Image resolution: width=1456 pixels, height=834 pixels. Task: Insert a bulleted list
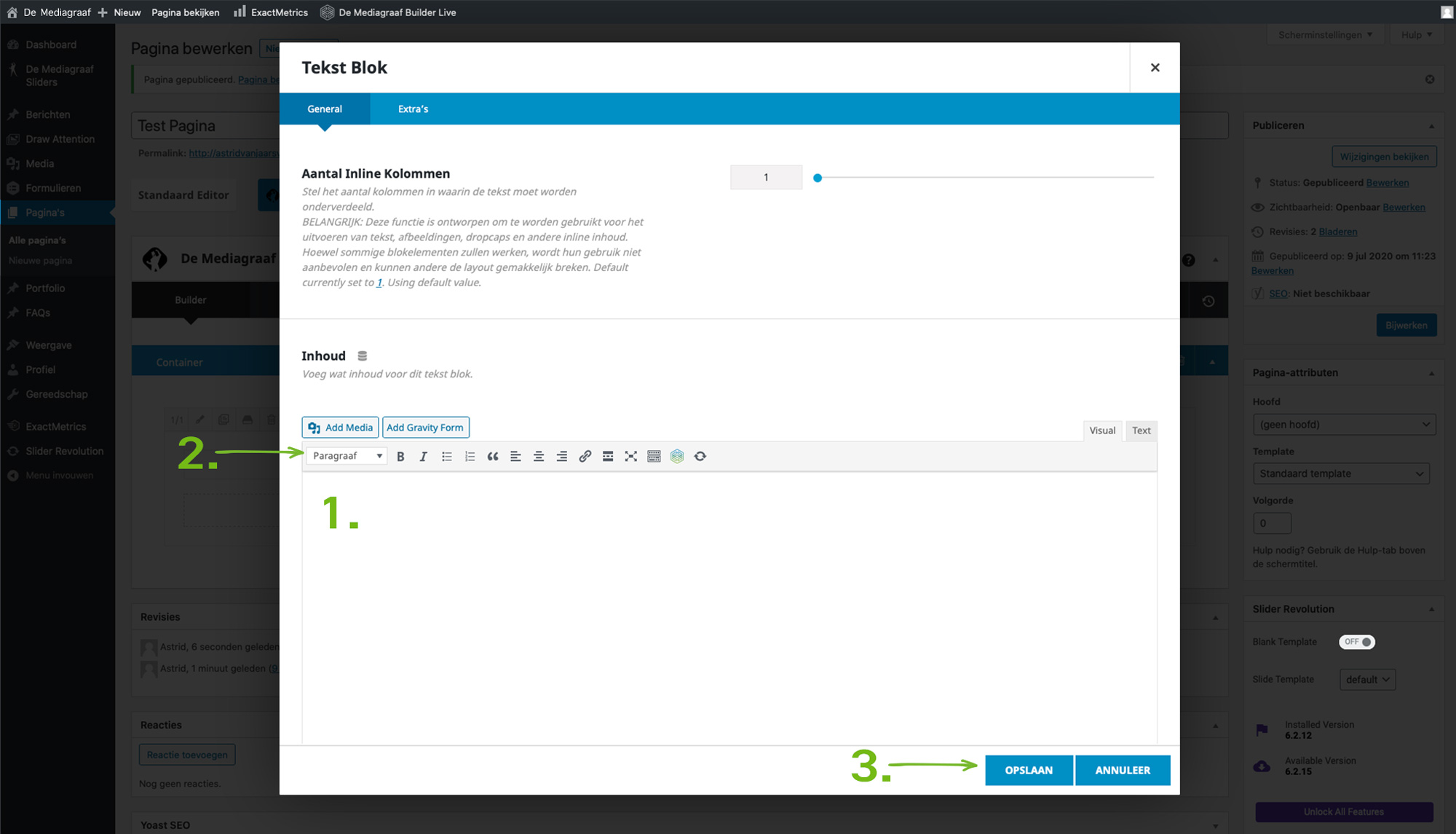point(446,457)
